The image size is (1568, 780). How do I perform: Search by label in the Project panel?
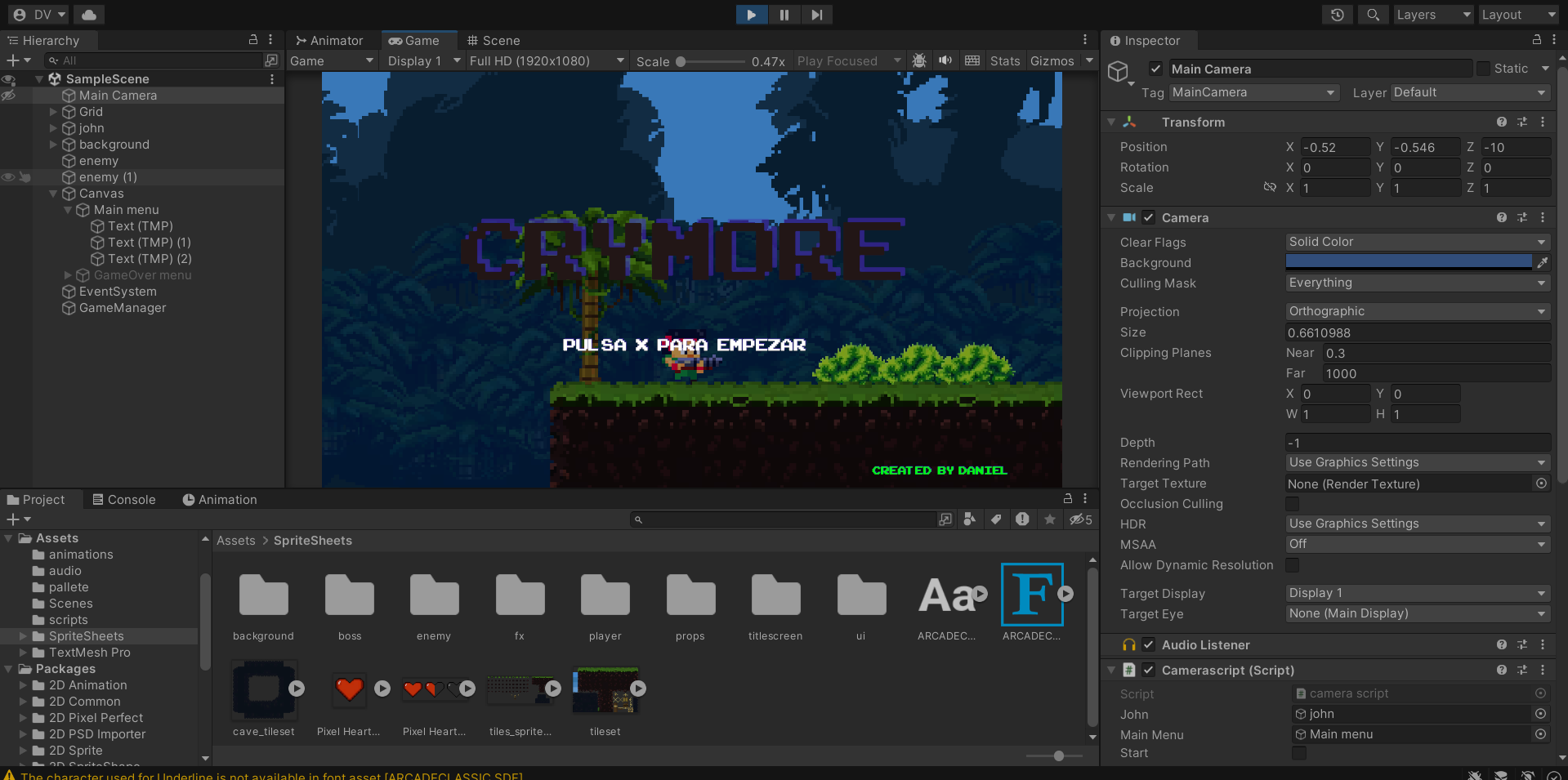[996, 519]
